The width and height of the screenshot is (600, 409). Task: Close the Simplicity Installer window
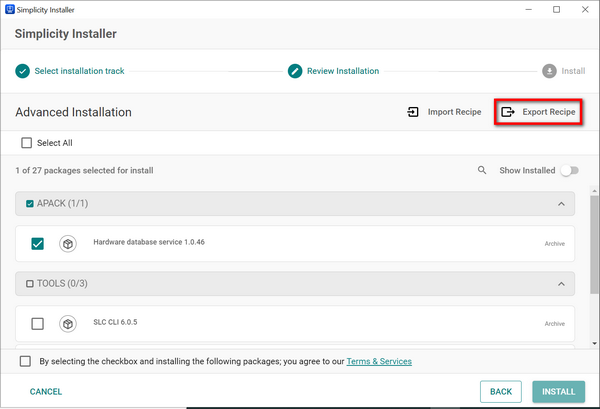585,10
